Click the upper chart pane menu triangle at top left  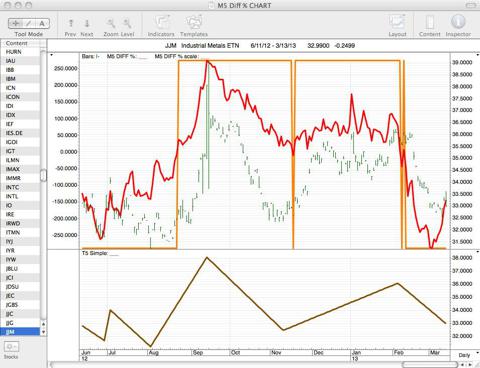click(x=51, y=55)
